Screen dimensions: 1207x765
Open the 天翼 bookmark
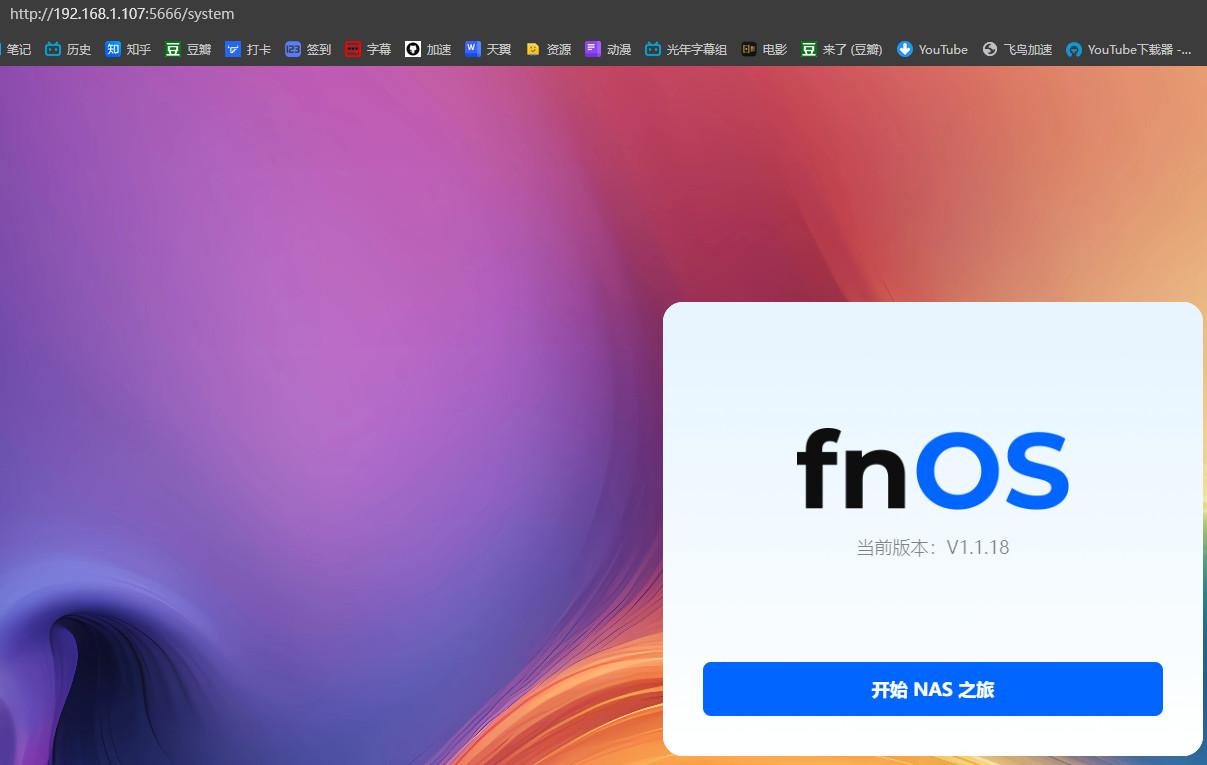point(488,49)
